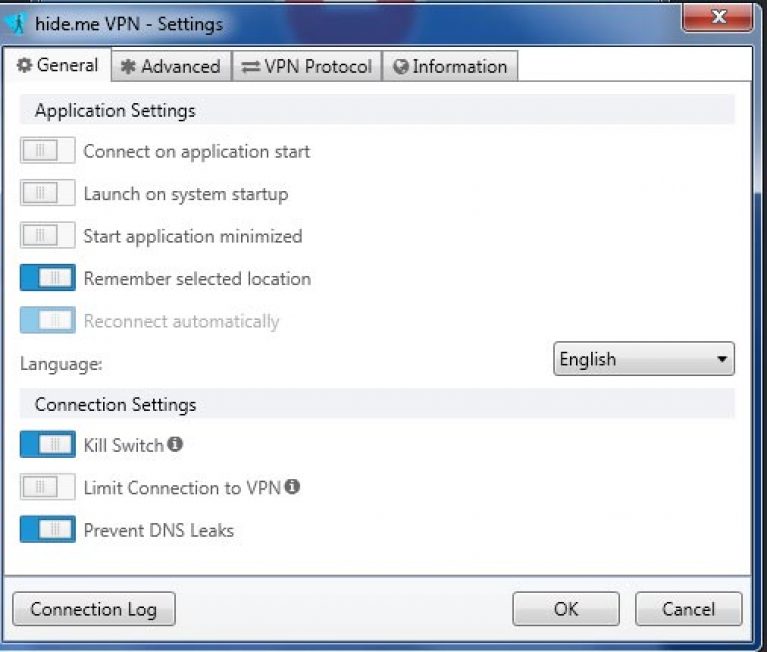Turn on Launch on system startup
The width and height of the screenshot is (767, 652).
47,193
